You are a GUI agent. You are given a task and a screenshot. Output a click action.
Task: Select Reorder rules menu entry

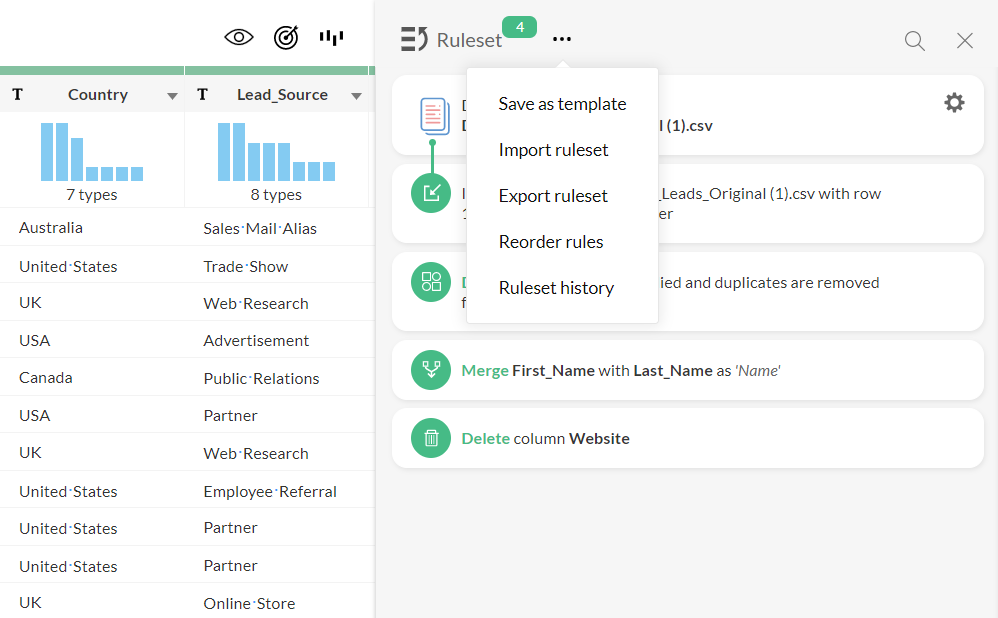coord(550,242)
